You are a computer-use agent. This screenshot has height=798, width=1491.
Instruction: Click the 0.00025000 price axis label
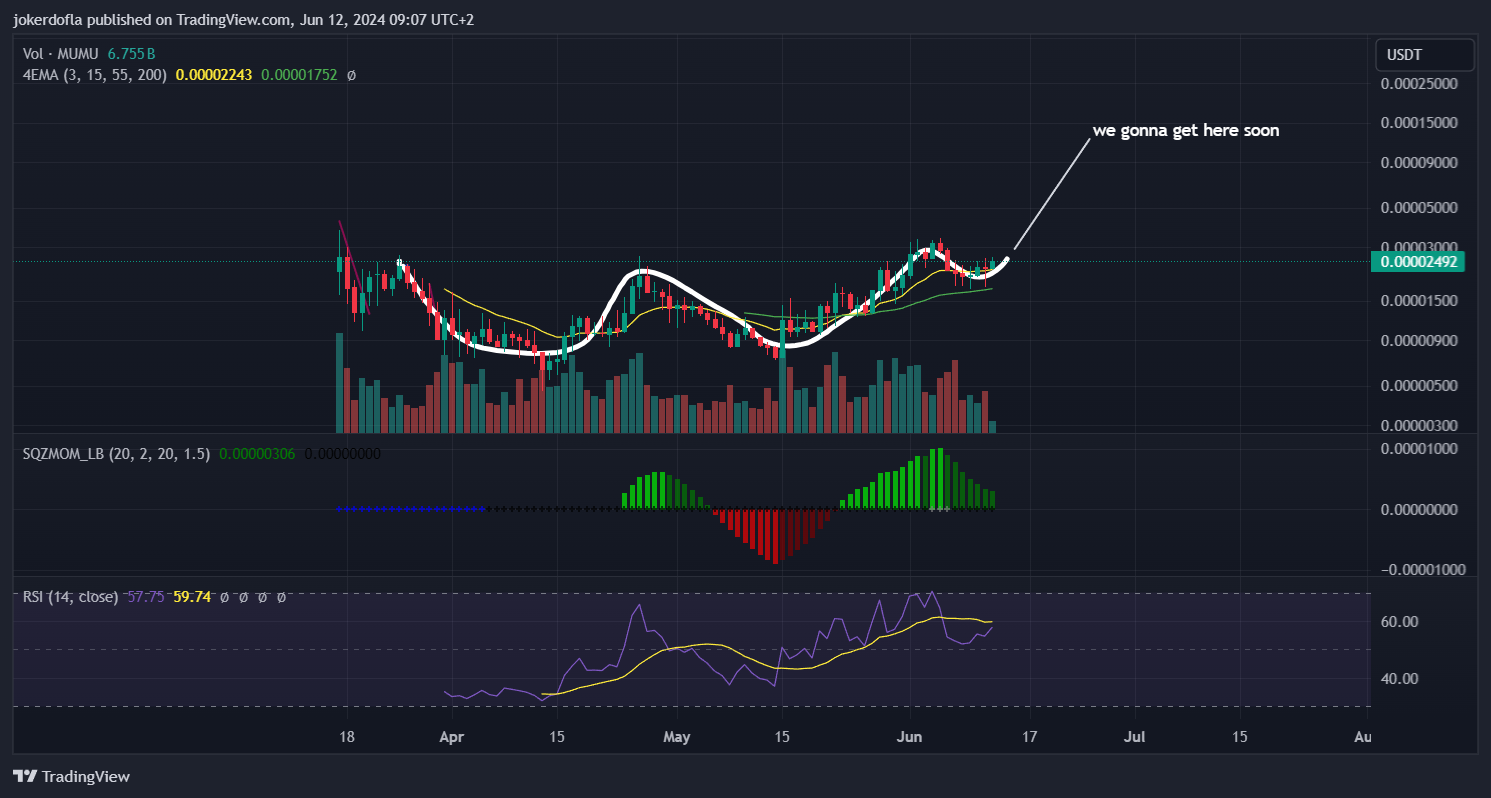(x=1419, y=84)
